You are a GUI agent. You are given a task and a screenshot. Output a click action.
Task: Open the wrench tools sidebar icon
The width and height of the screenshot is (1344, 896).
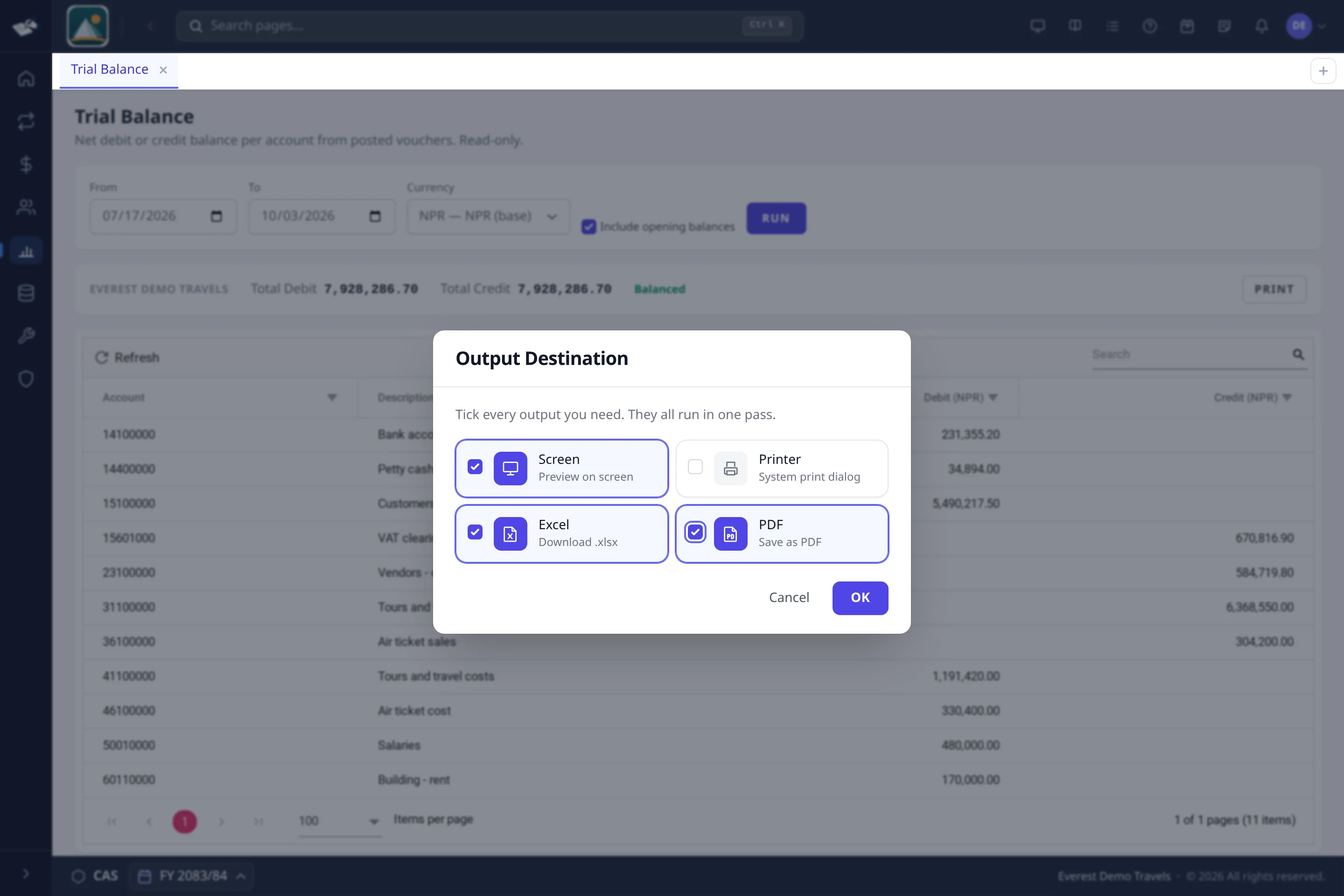(x=26, y=336)
